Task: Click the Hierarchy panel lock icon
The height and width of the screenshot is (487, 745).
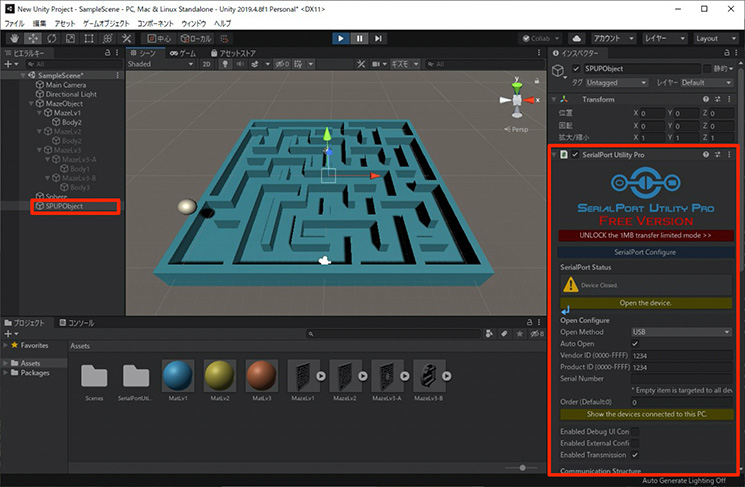Action: (108, 53)
